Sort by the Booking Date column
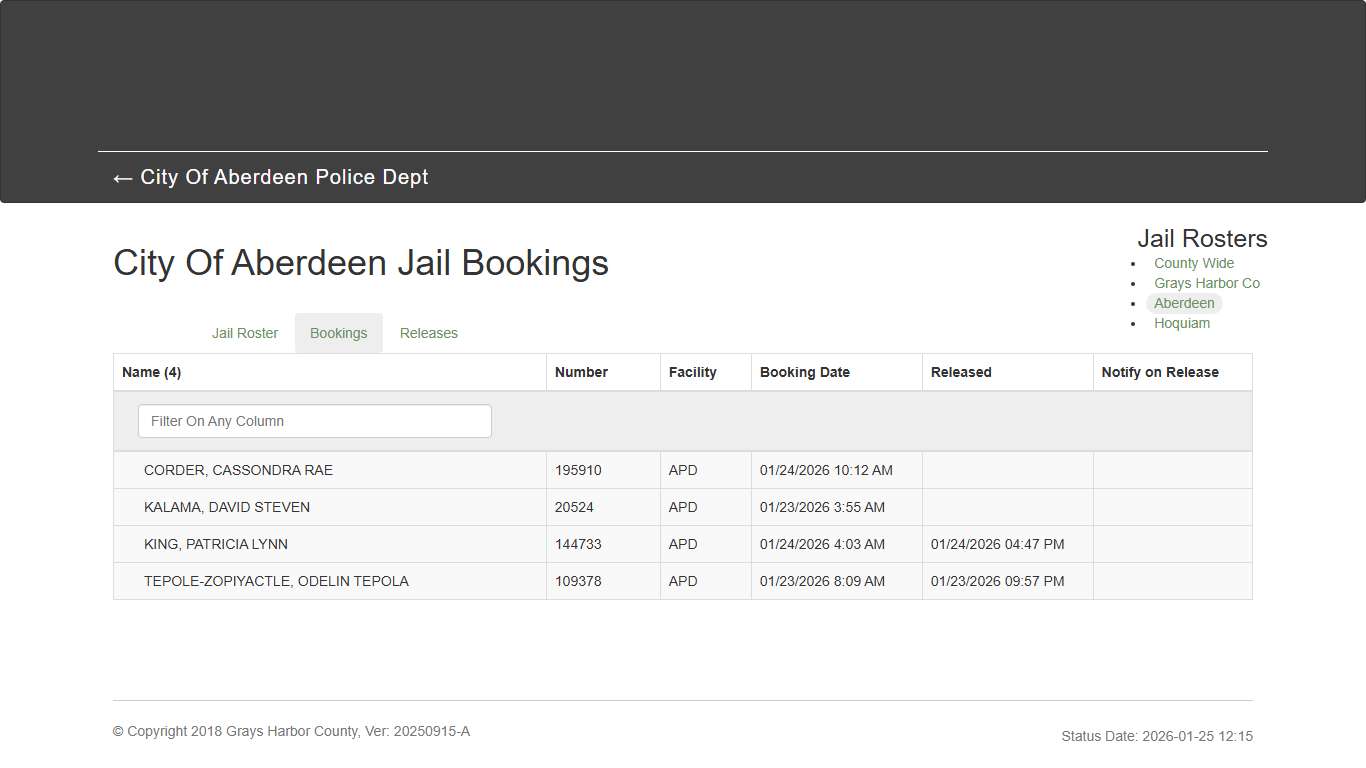The width and height of the screenshot is (1366, 768). pos(805,371)
